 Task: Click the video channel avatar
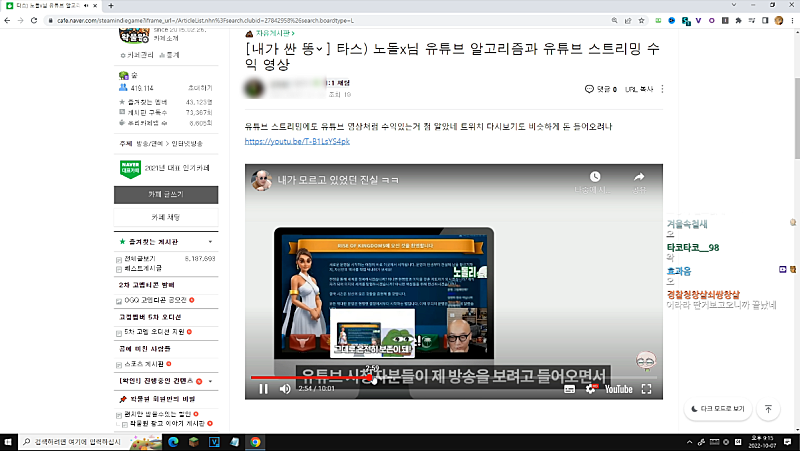tap(261, 180)
